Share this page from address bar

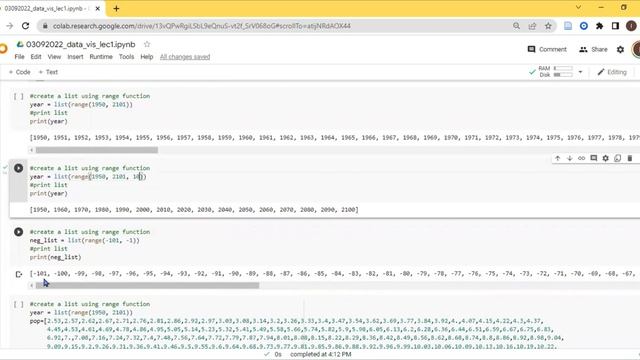click(532, 26)
